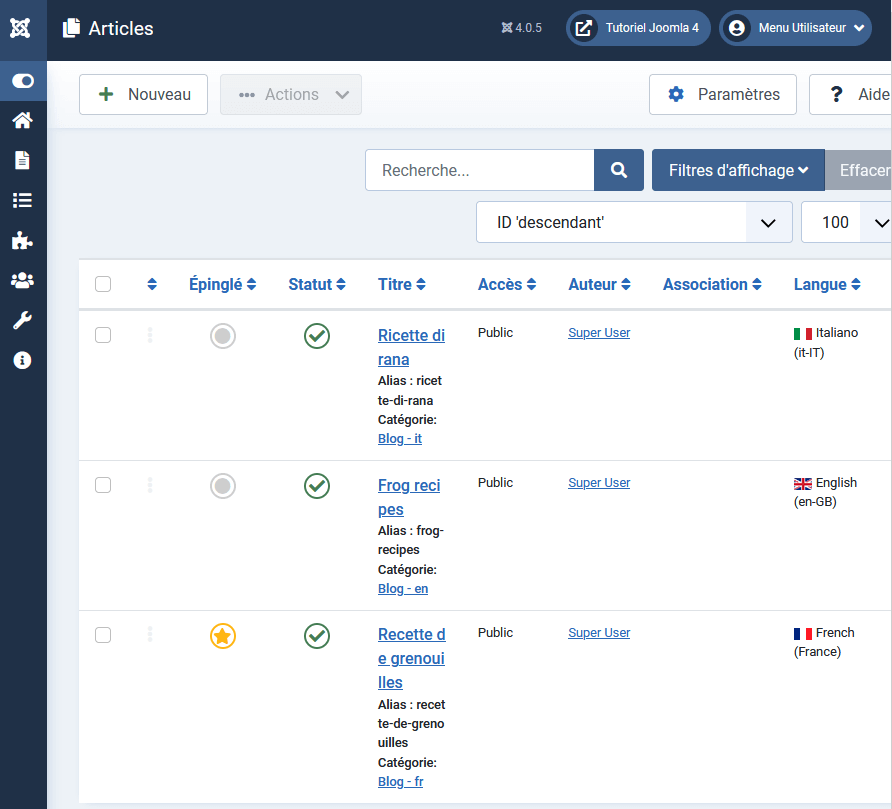Select the header checkbox to select all articles
892x809 pixels.
pyautogui.click(x=103, y=284)
